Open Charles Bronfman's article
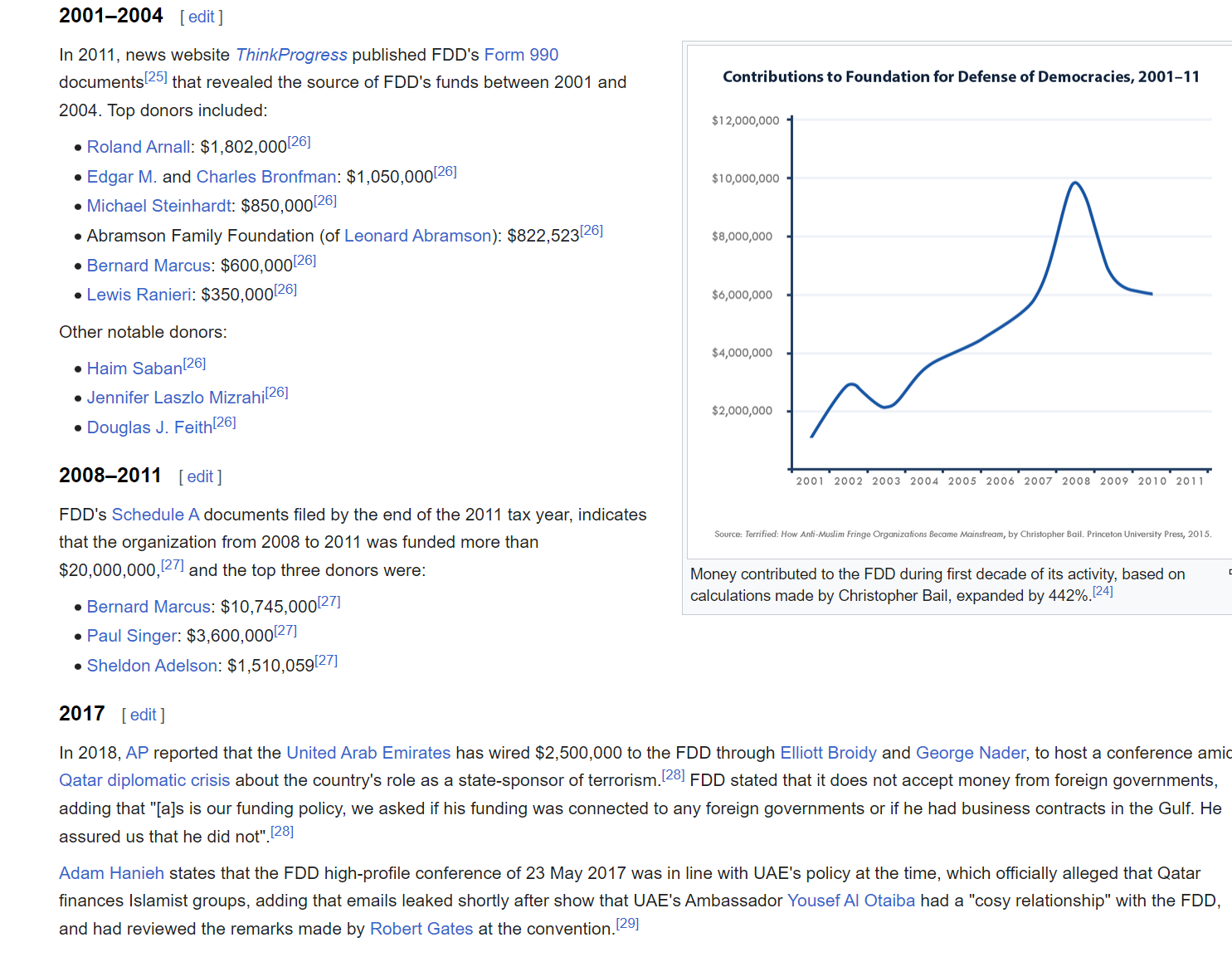Screen dimensions: 1232x957 pos(266,177)
